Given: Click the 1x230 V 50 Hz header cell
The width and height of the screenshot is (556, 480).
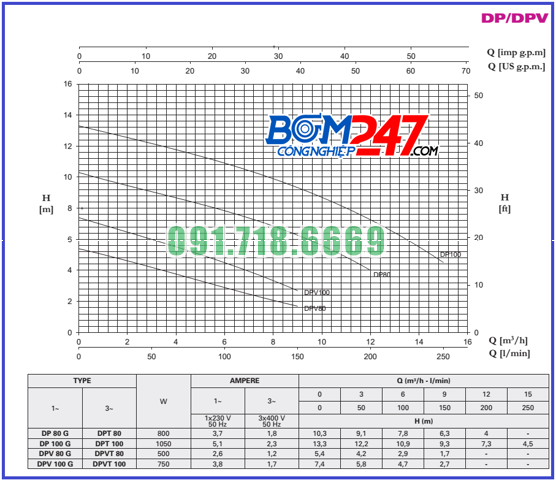Looking at the screenshot, I should (x=218, y=421).
